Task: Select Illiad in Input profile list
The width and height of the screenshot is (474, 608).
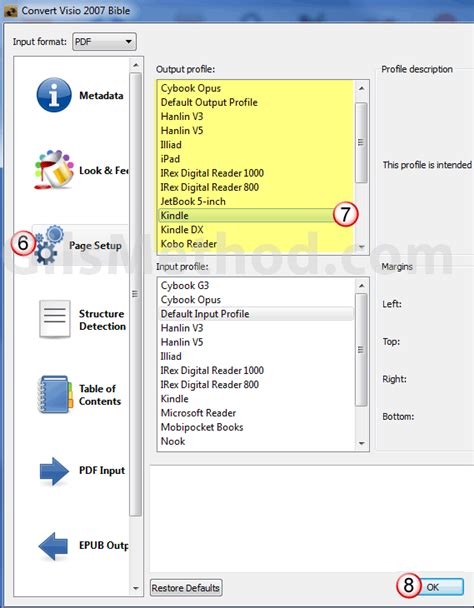Action: coord(256,356)
